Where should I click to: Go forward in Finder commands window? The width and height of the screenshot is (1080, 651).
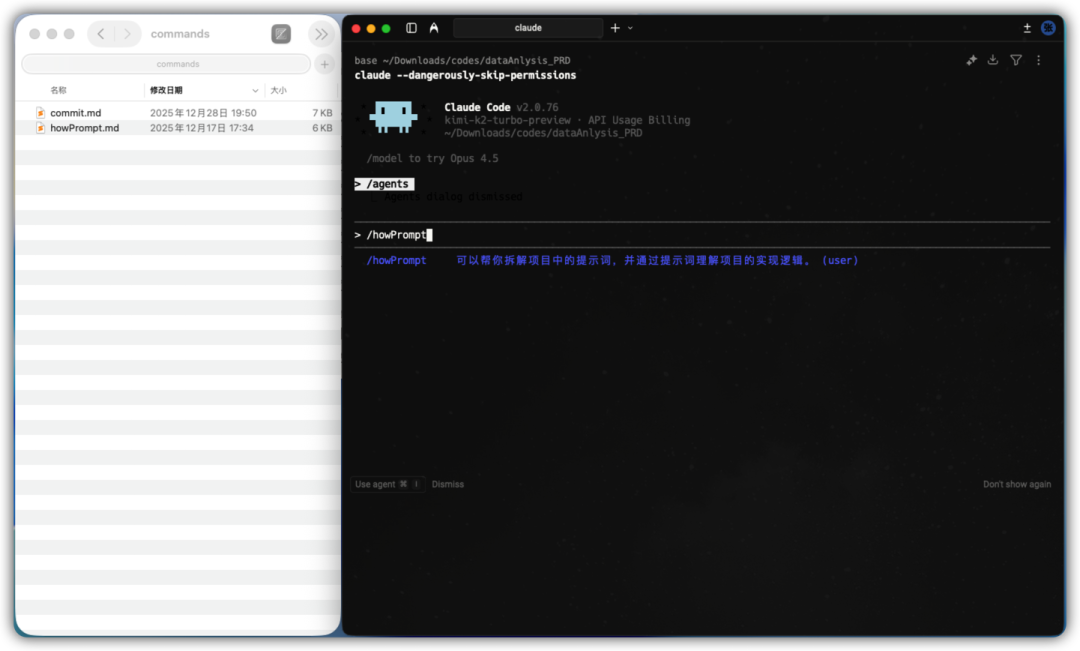pyautogui.click(x=127, y=34)
